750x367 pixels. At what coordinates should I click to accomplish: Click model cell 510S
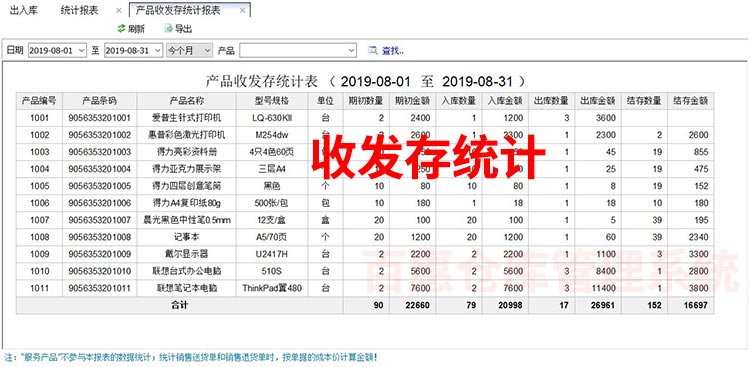[272, 271]
